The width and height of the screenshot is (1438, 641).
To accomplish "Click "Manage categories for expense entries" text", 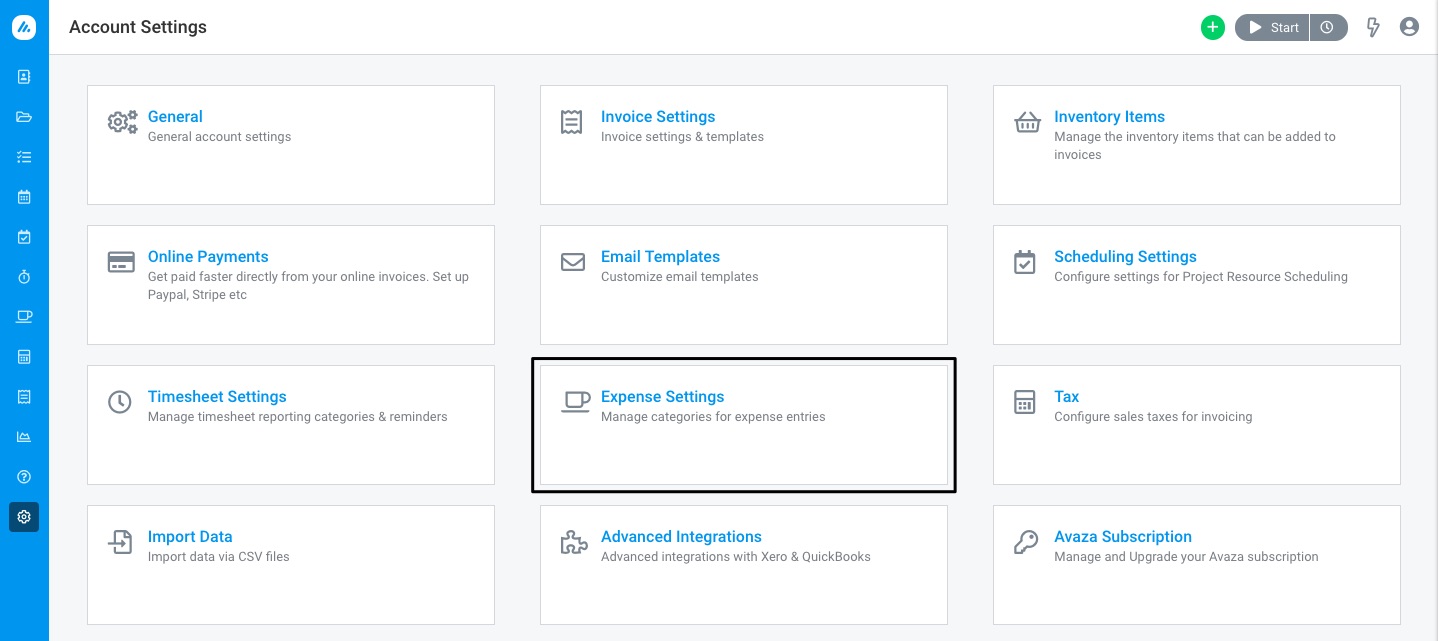I will (713, 417).
